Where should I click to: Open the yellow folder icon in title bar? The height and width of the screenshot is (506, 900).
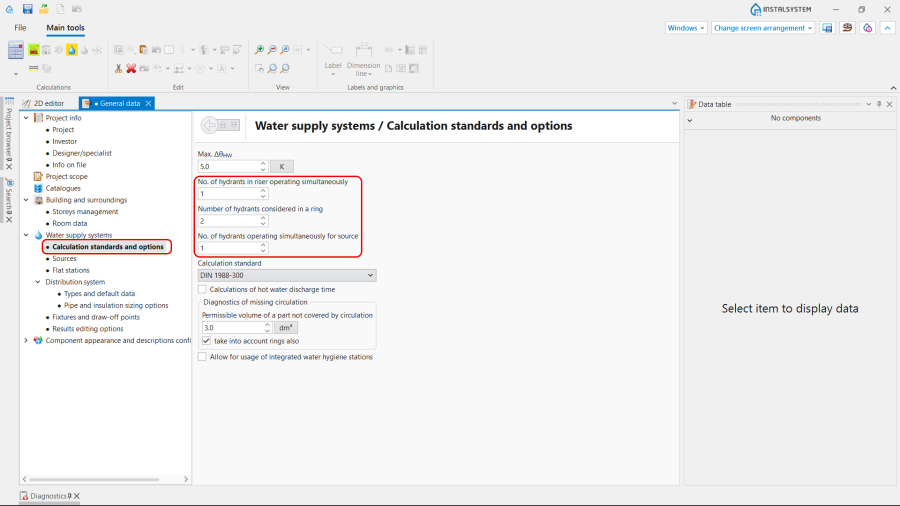[x=44, y=9]
